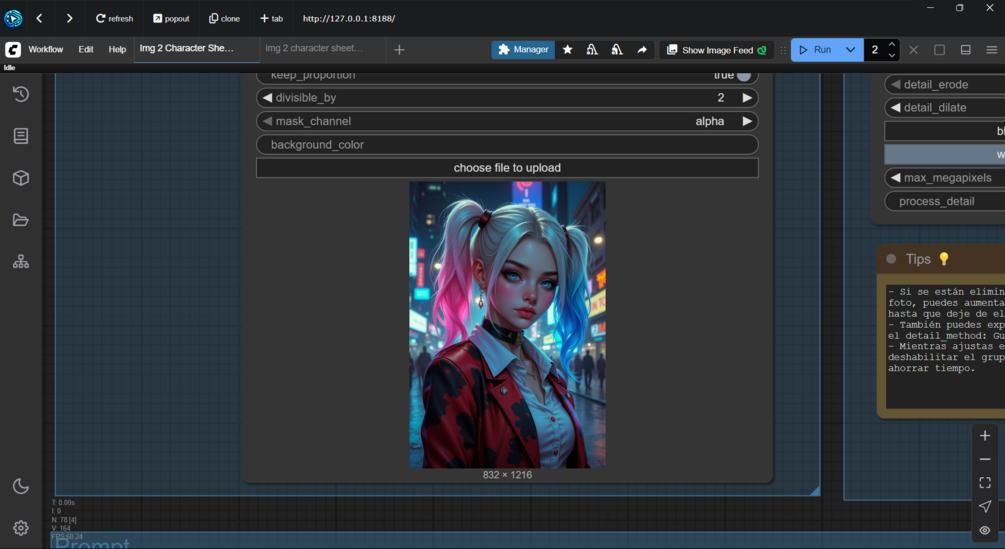Click choose file to upload
Viewport: 1005px width, 549px height.
tap(507, 168)
